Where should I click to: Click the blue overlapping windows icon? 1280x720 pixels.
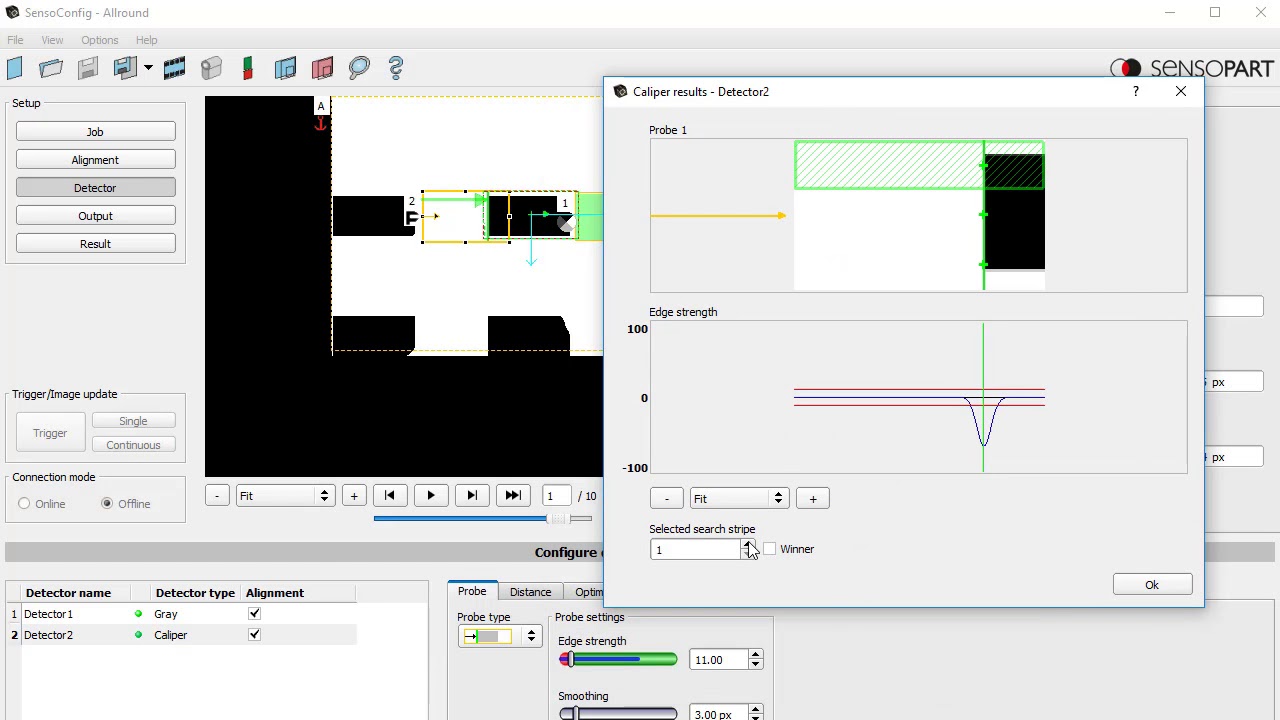click(x=285, y=68)
